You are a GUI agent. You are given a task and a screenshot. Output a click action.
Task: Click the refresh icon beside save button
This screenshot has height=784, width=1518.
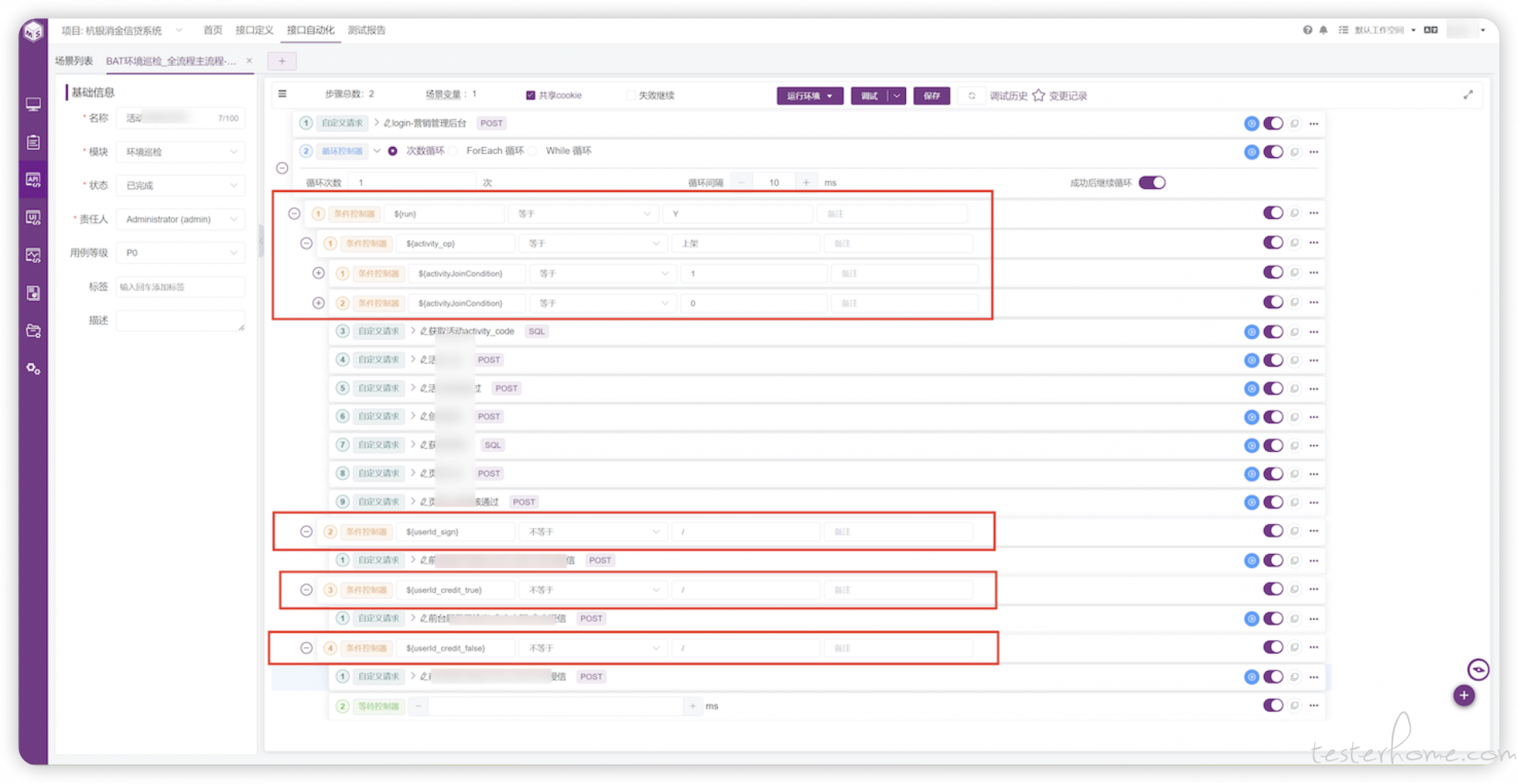tap(972, 96)
